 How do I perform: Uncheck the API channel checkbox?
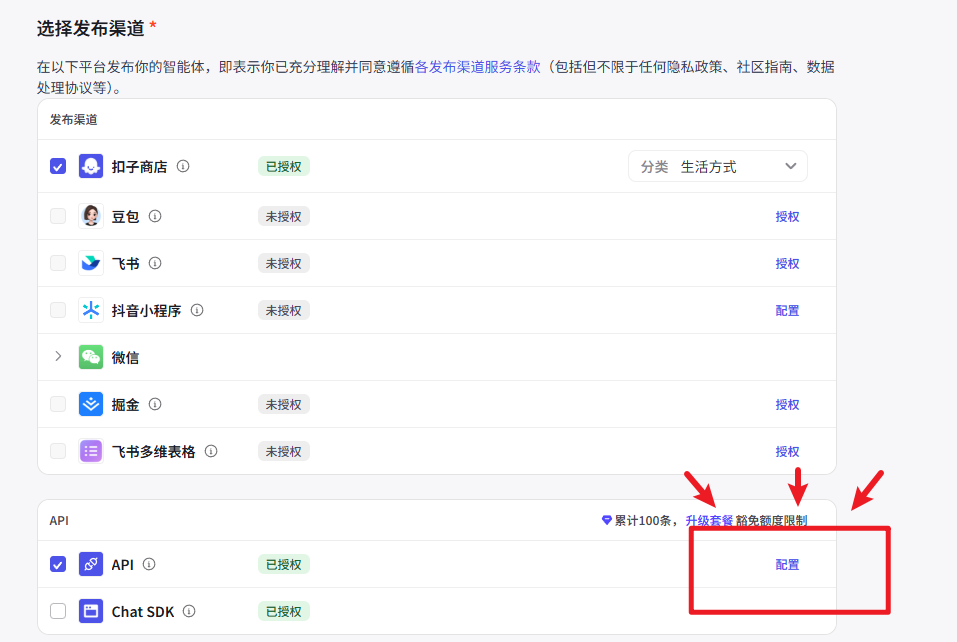58,564
